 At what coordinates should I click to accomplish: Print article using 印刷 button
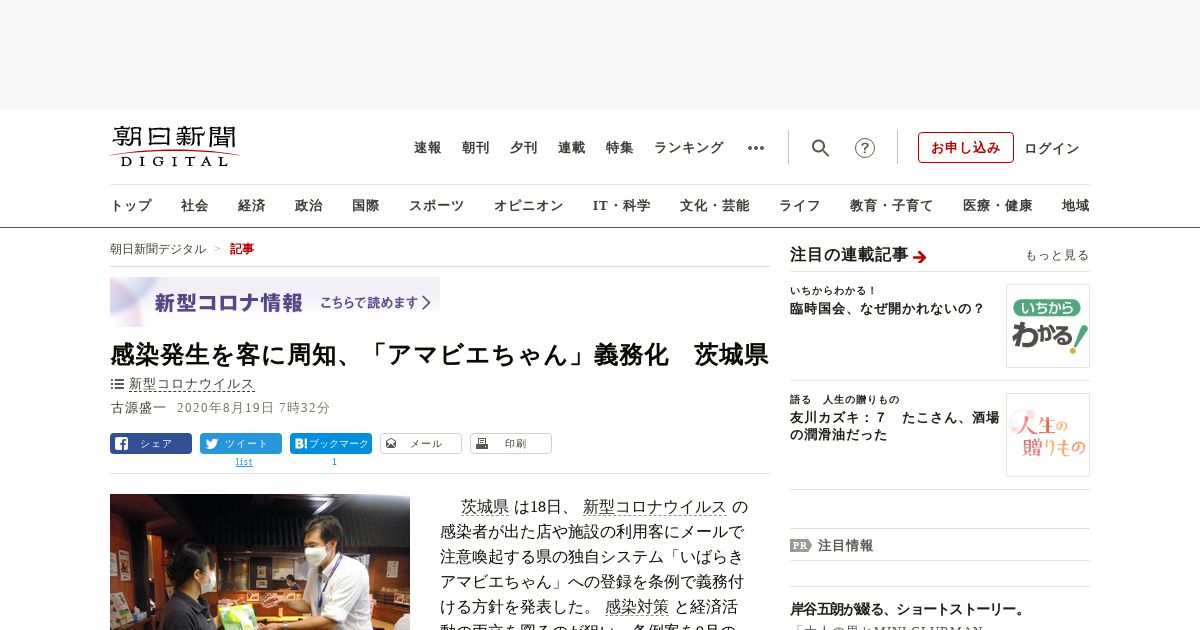point(511,444)
